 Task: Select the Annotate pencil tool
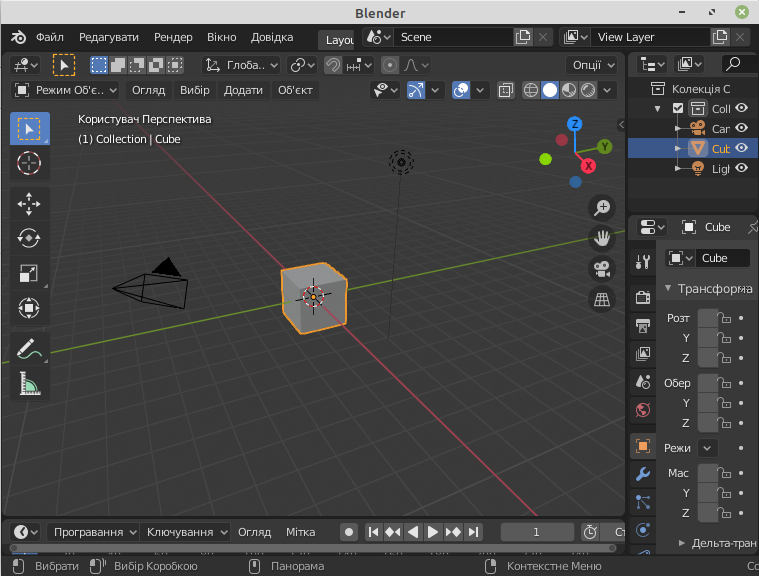point(30,349)
